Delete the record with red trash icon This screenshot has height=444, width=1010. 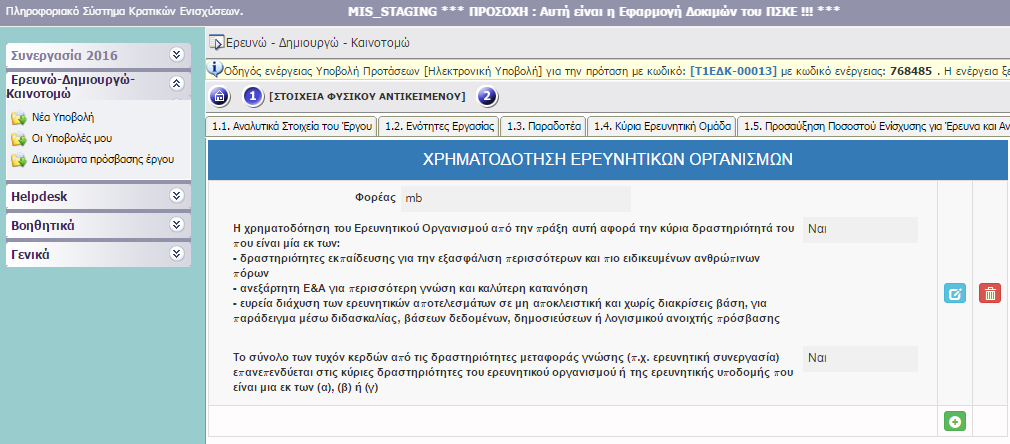989,293
